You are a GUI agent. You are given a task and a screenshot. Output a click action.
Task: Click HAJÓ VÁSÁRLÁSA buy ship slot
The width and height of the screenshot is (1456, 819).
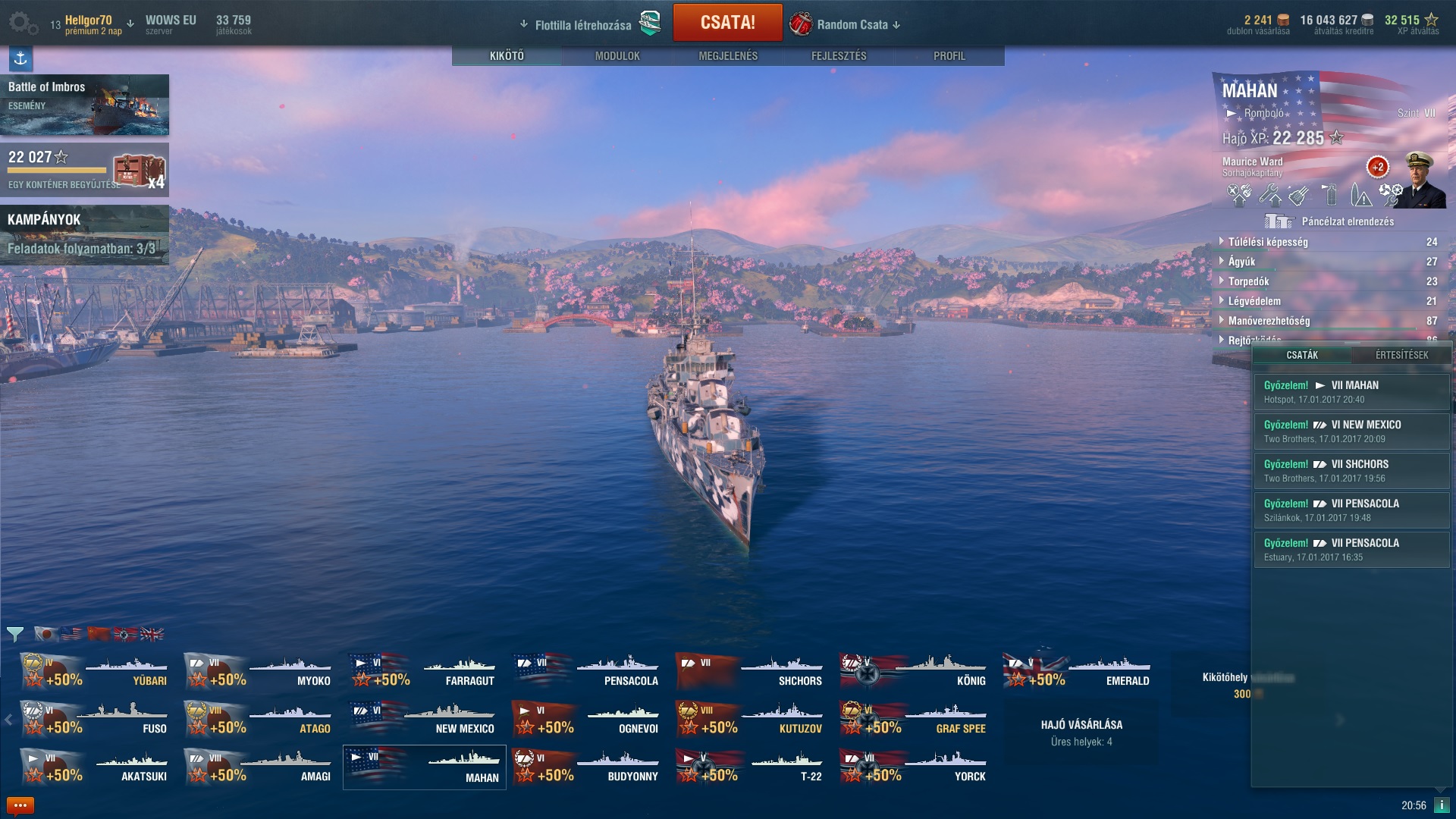[1081, 733]
